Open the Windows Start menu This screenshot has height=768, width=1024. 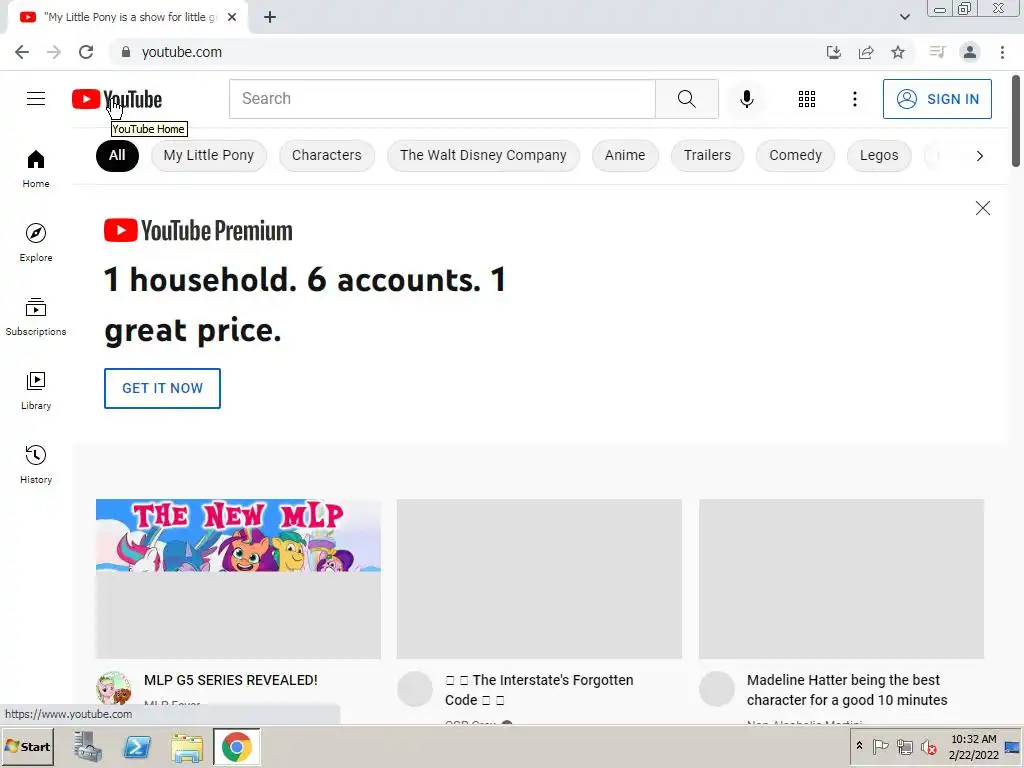[27, 746]
